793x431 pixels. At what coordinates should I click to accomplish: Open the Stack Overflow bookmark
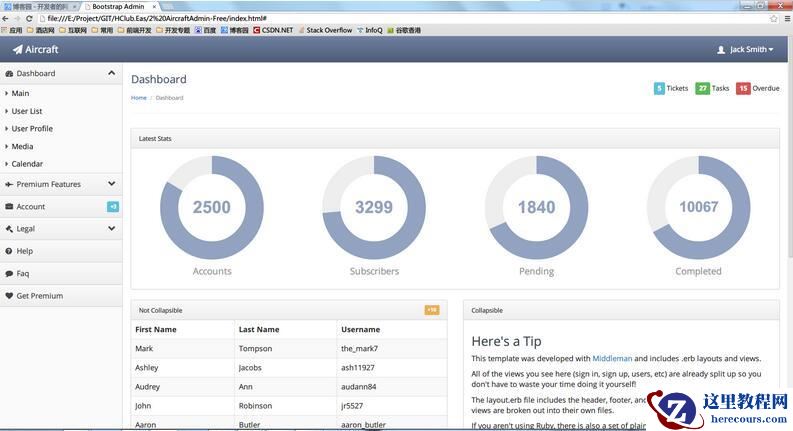click(x=325, y=30)
